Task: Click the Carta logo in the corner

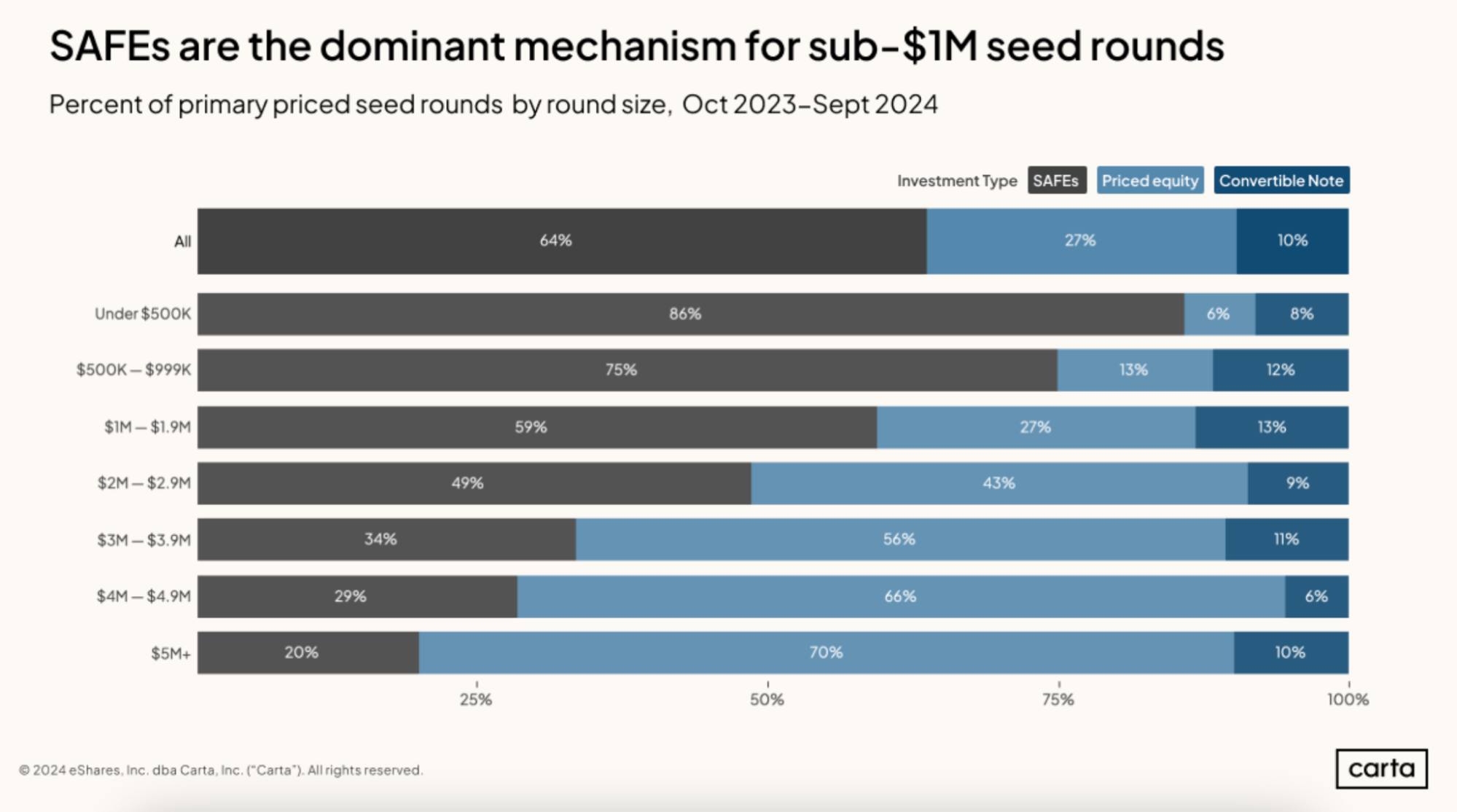Action: 1381,768
